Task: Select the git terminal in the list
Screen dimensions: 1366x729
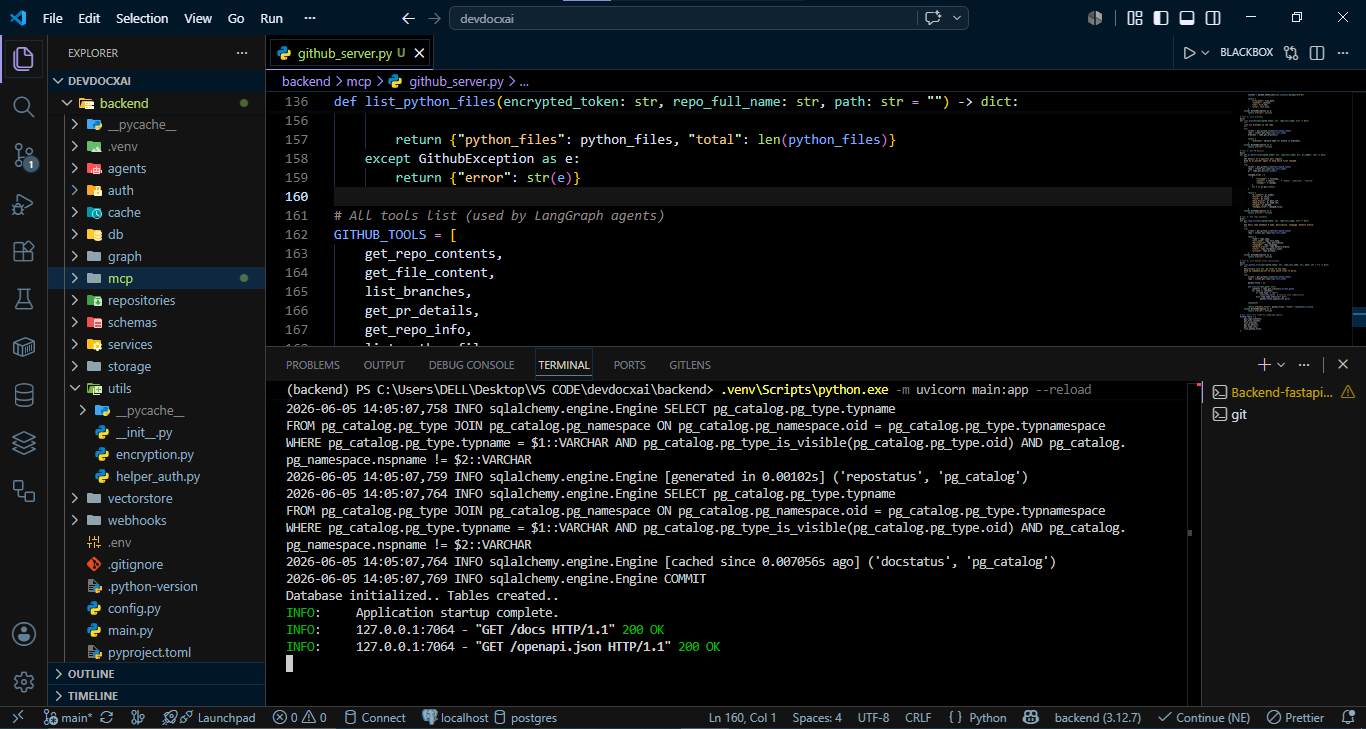Action: tap(1283, 414)
